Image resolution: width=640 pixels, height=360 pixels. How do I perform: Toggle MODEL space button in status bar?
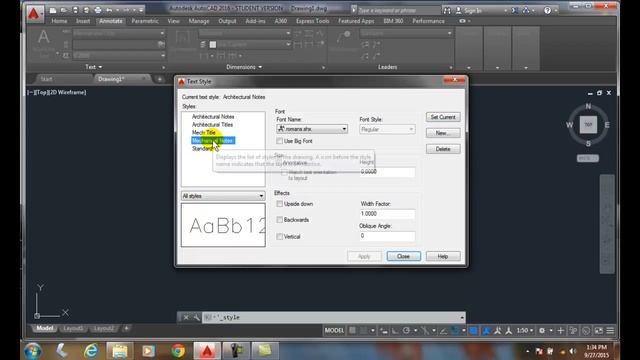(x=334, y=331)
